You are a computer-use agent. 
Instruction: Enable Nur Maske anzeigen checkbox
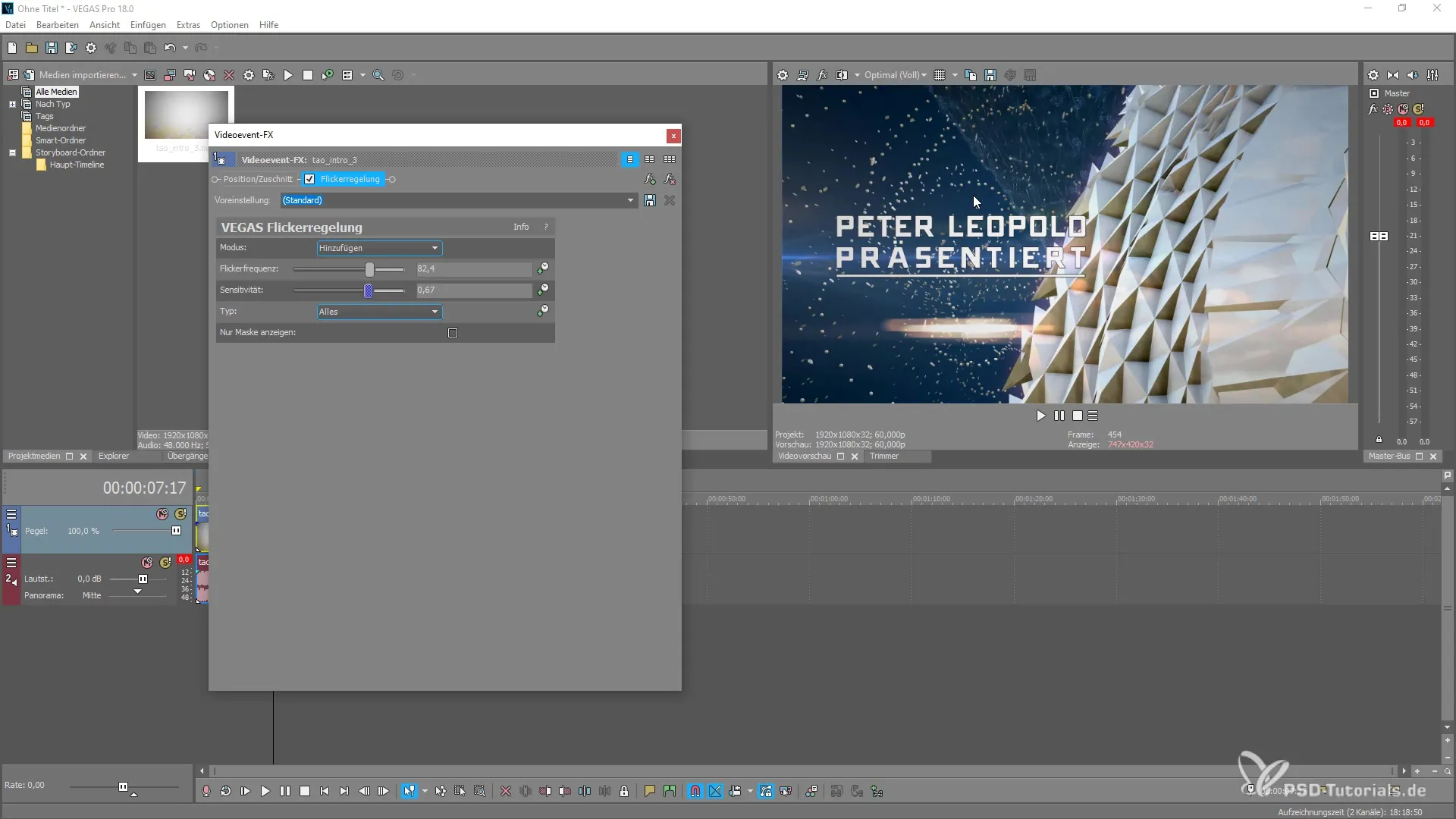(453, 333)
